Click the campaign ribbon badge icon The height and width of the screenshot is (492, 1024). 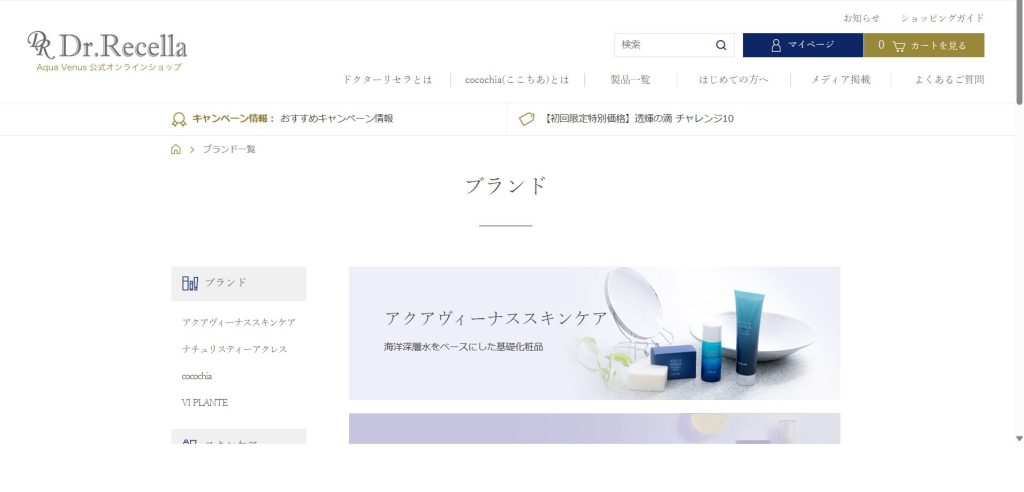(179, 119)
